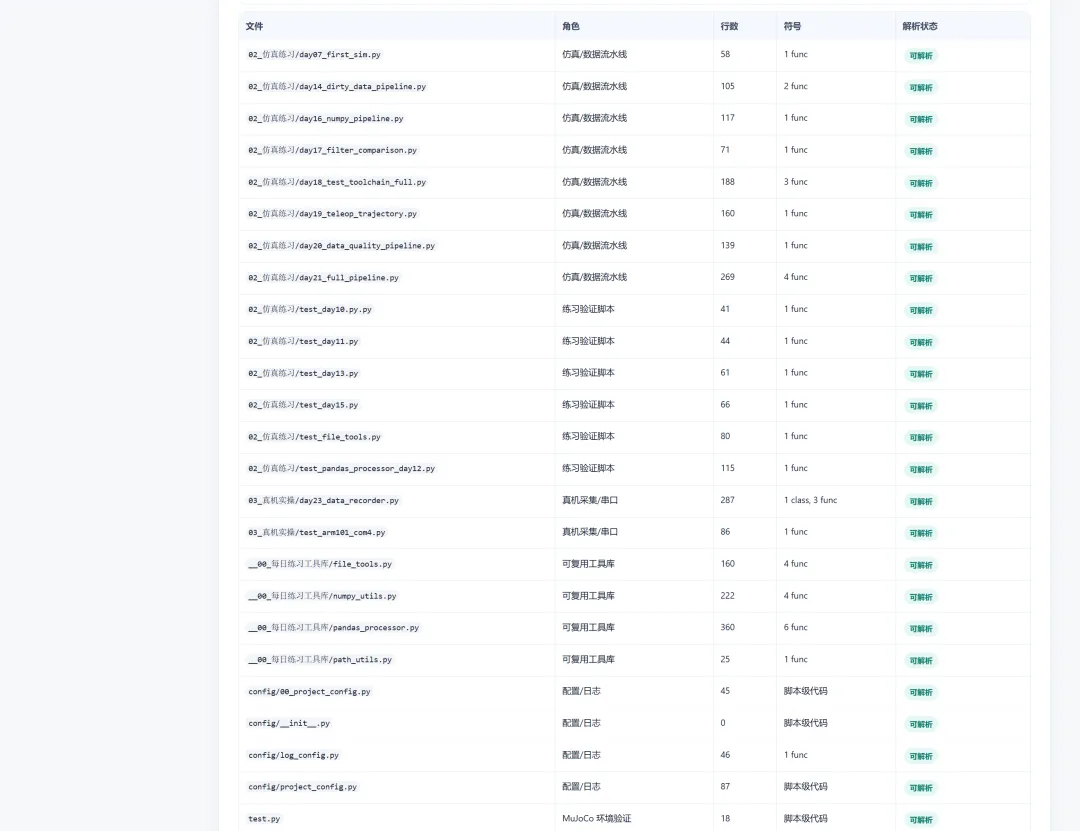Open the pandas_processor.py file entry
This screenshot has height=831, width=1080.
pos(333,628)
